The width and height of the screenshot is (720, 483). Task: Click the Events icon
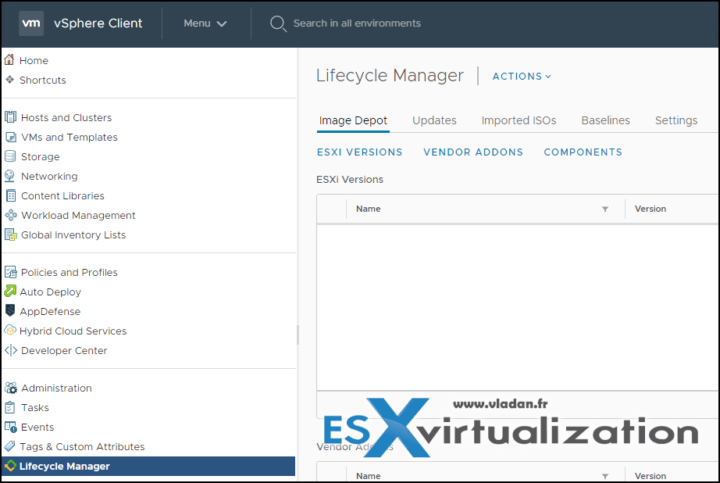11,427
